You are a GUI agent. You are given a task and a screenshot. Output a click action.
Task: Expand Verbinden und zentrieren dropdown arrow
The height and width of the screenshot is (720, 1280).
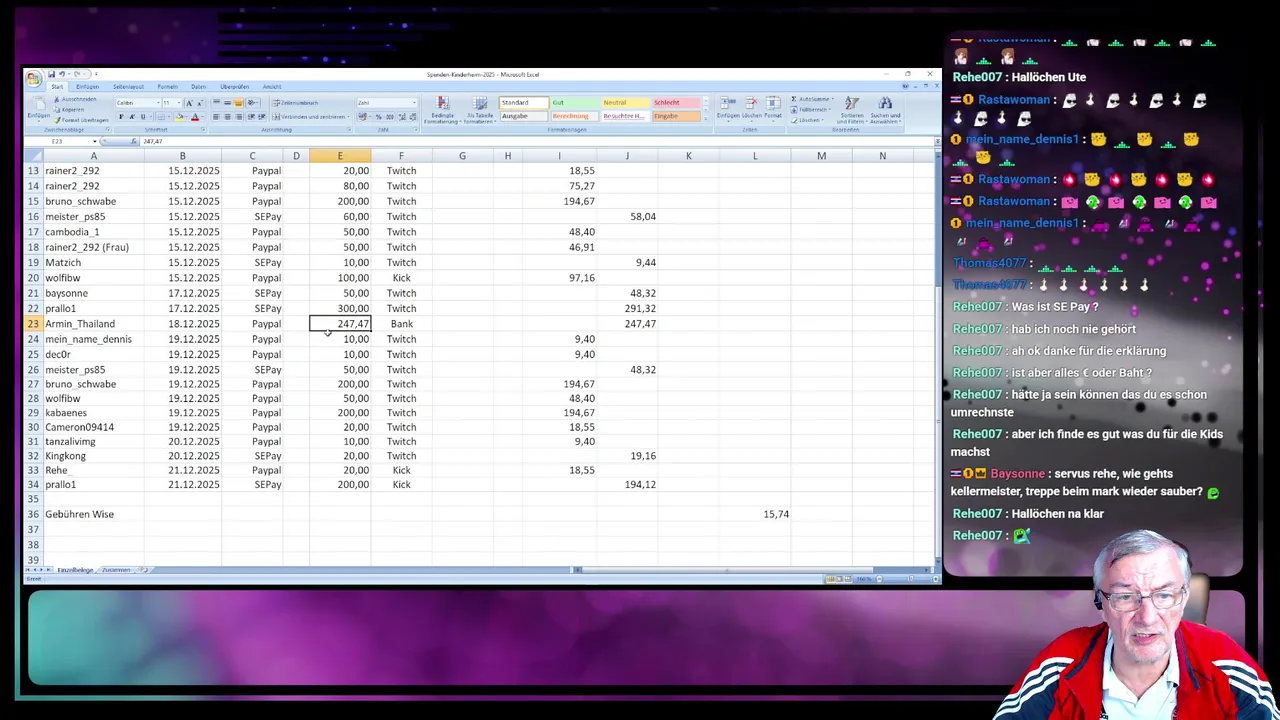348,117
